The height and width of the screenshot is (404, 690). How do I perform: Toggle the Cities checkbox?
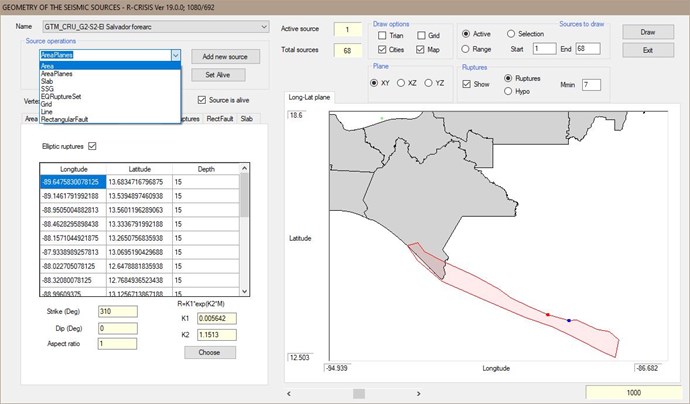pos(382,50)
